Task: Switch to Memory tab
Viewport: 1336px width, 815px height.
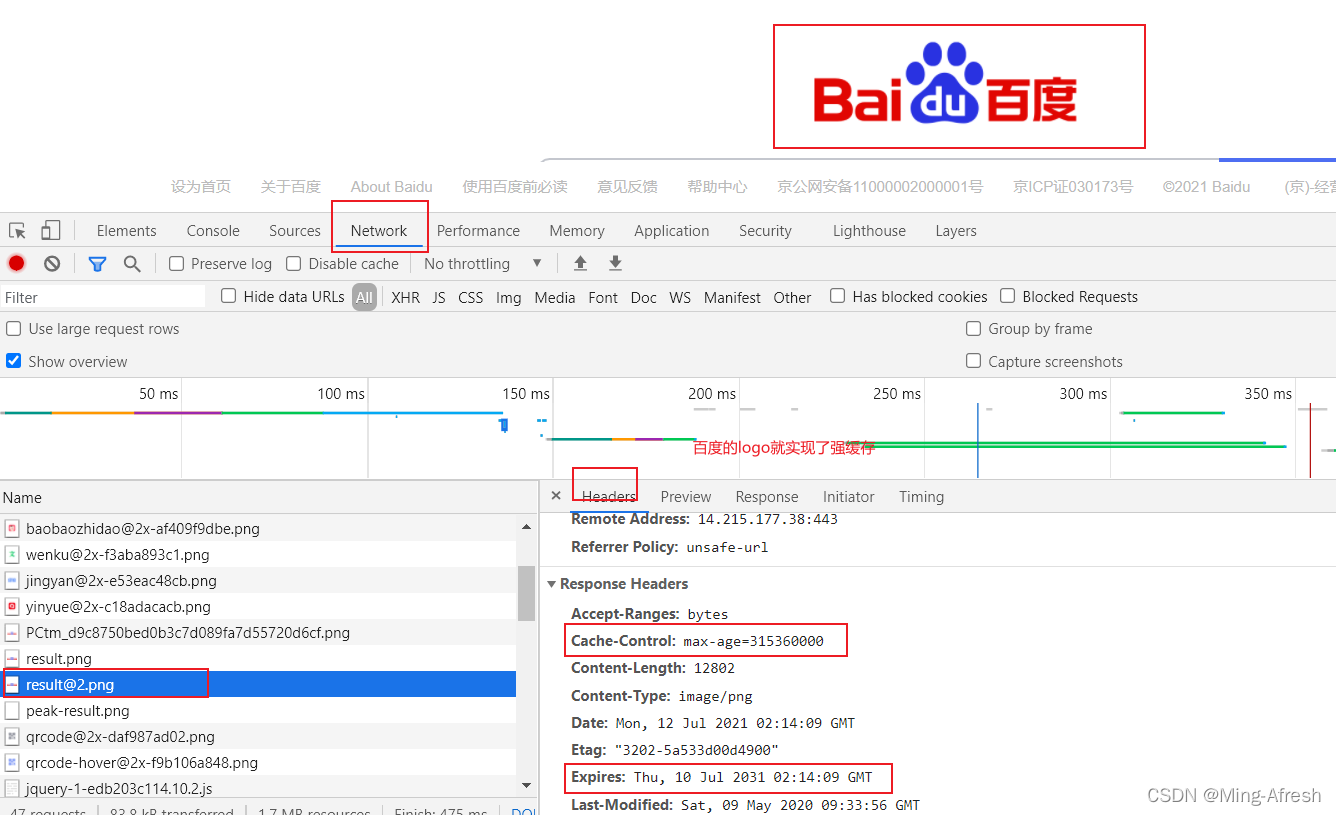Action: point(577,231)
